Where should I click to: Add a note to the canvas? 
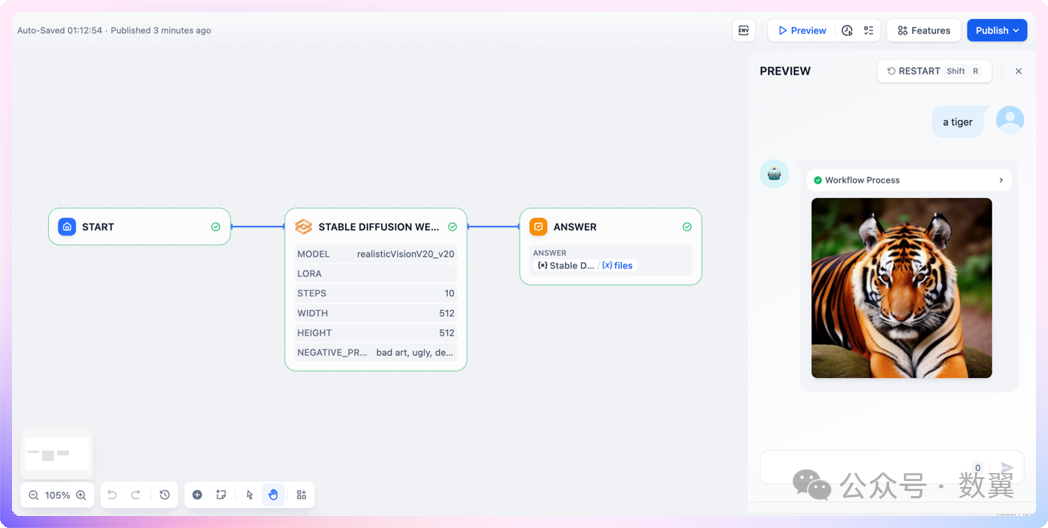pyautogui.click(x=221, y=495)
